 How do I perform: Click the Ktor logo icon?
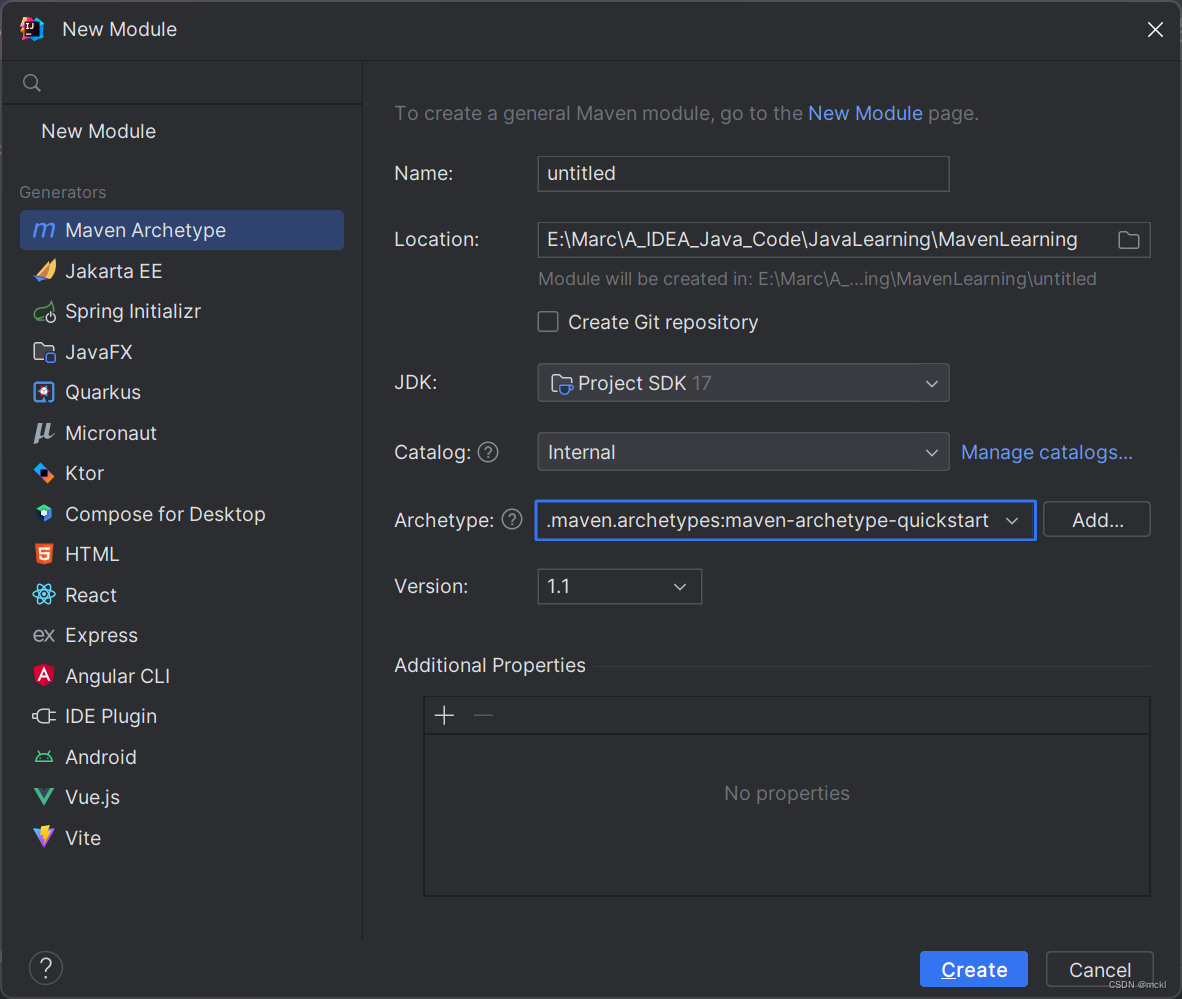(44, 473)
